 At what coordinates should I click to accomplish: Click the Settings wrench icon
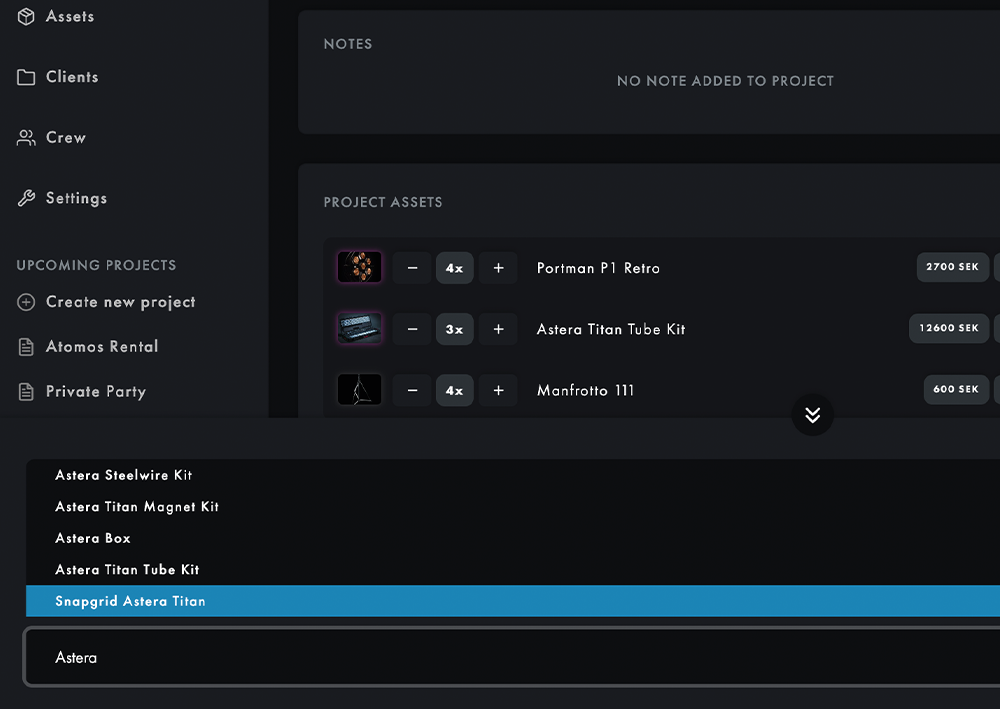coord(26,198)
